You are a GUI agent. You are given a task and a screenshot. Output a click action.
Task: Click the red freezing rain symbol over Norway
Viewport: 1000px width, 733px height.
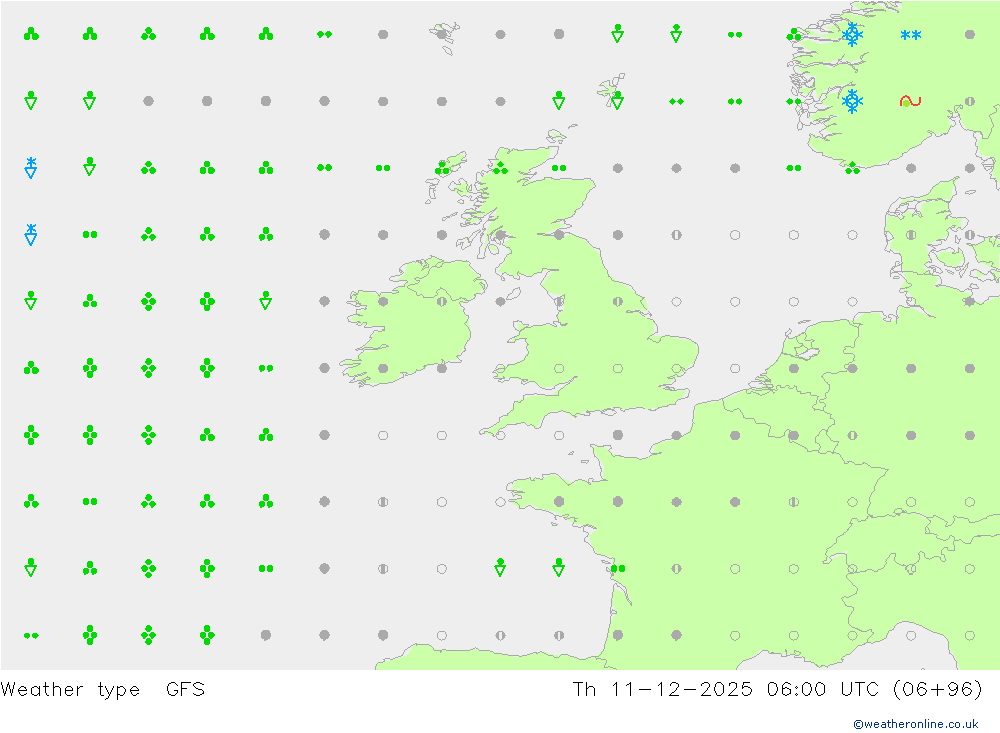(x=910, y=101)
